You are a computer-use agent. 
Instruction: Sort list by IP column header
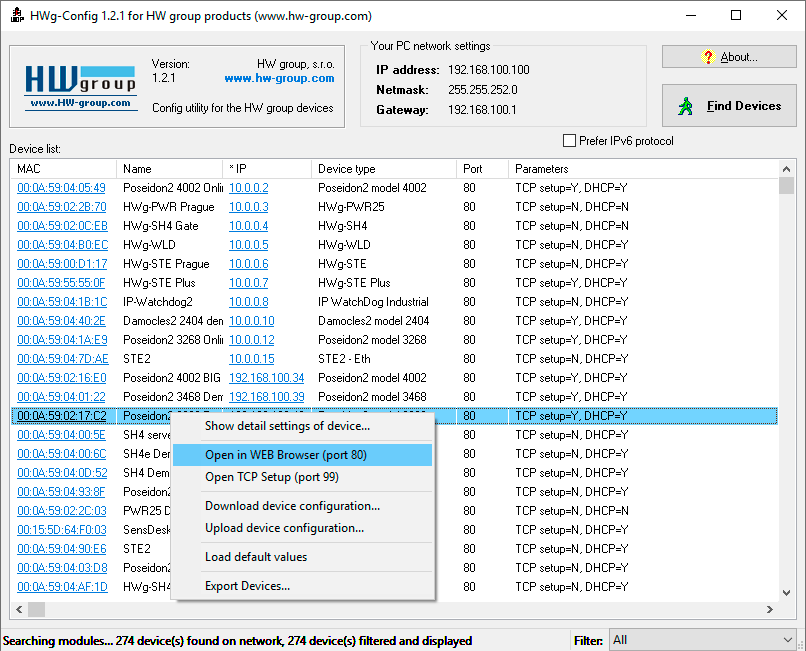click(x=267, y=169)
